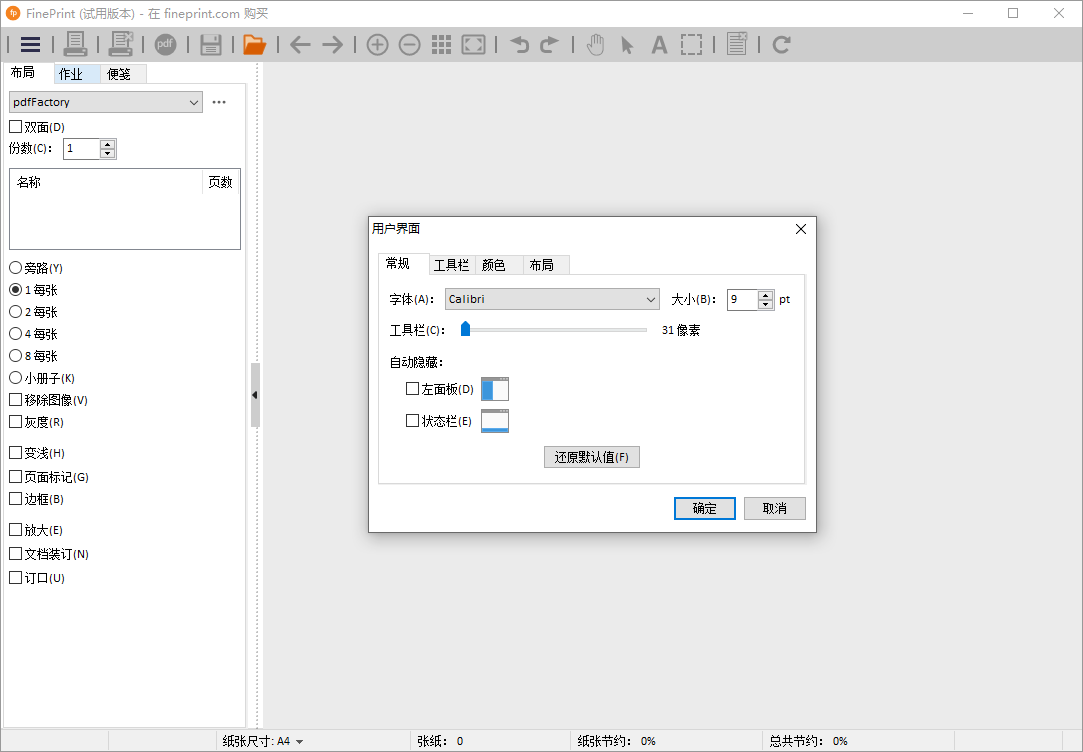Check the 左面板 auto-hide option

tap(410, 388)
